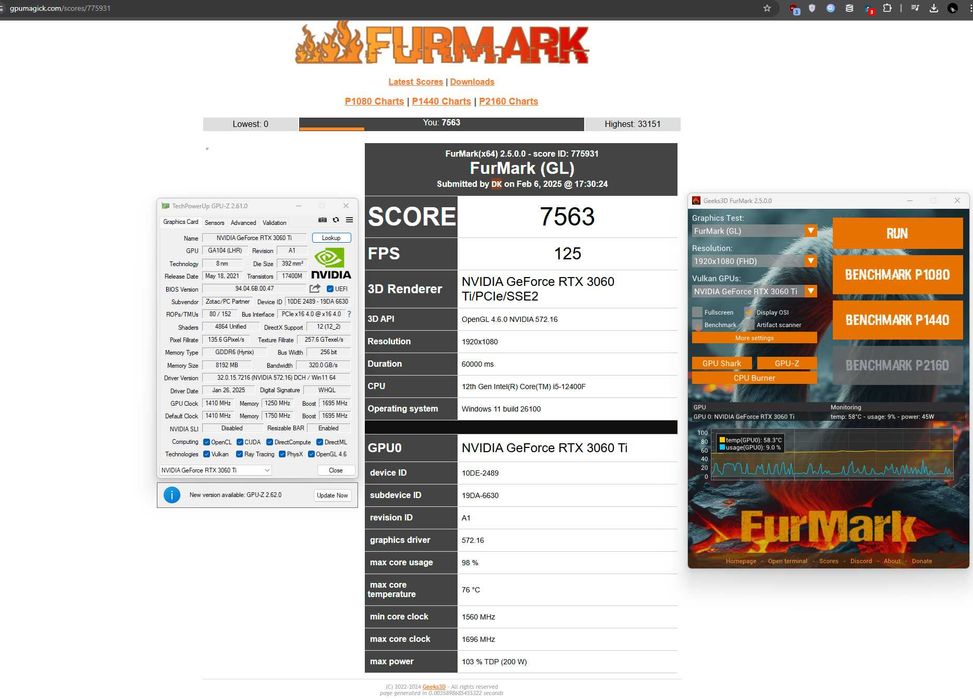This screenshot has width=973, height=699.
Task: Toggle the OpenGL 4.6 checkbox
Action: coord(312,454)
